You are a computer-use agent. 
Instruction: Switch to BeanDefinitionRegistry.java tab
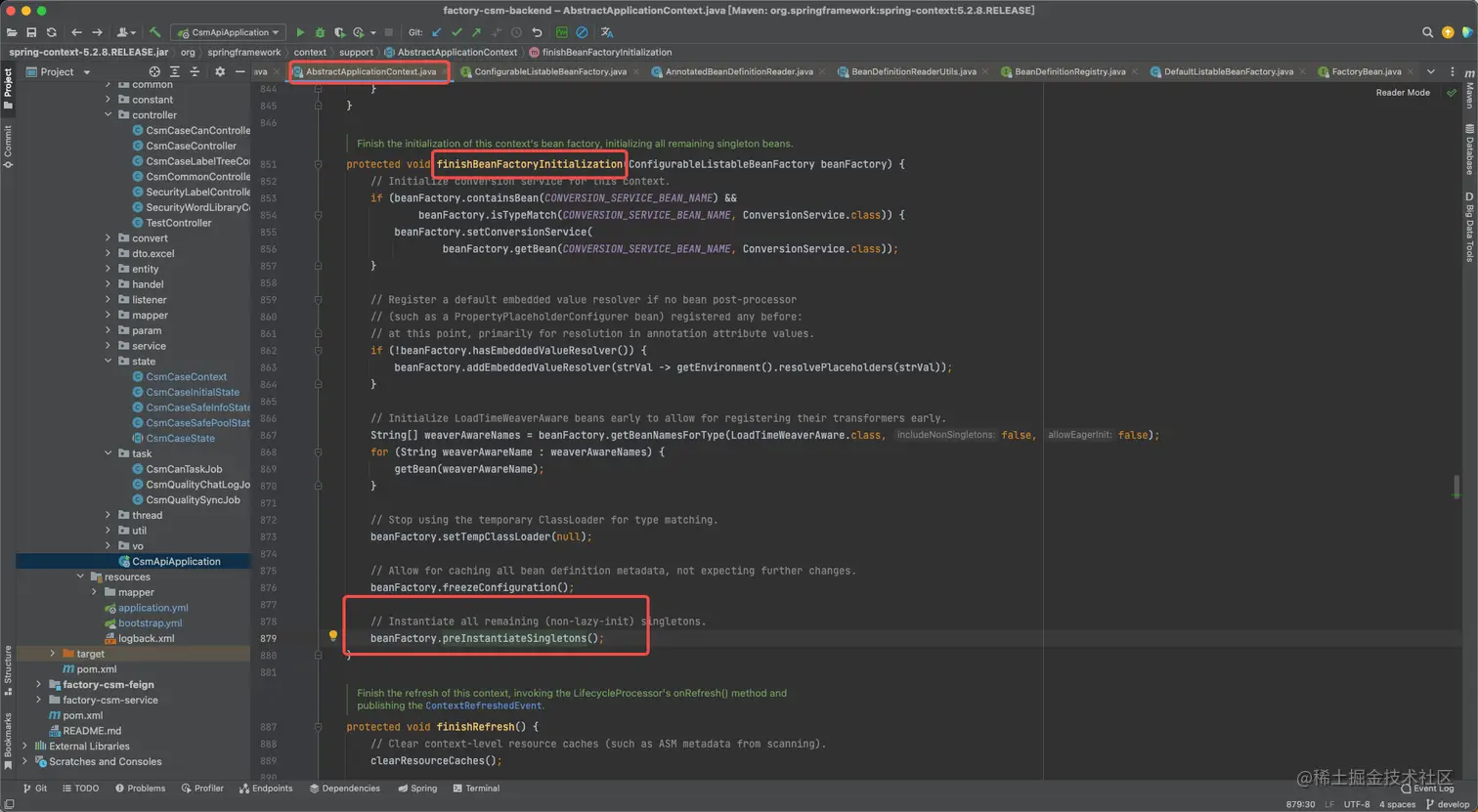1069,71
